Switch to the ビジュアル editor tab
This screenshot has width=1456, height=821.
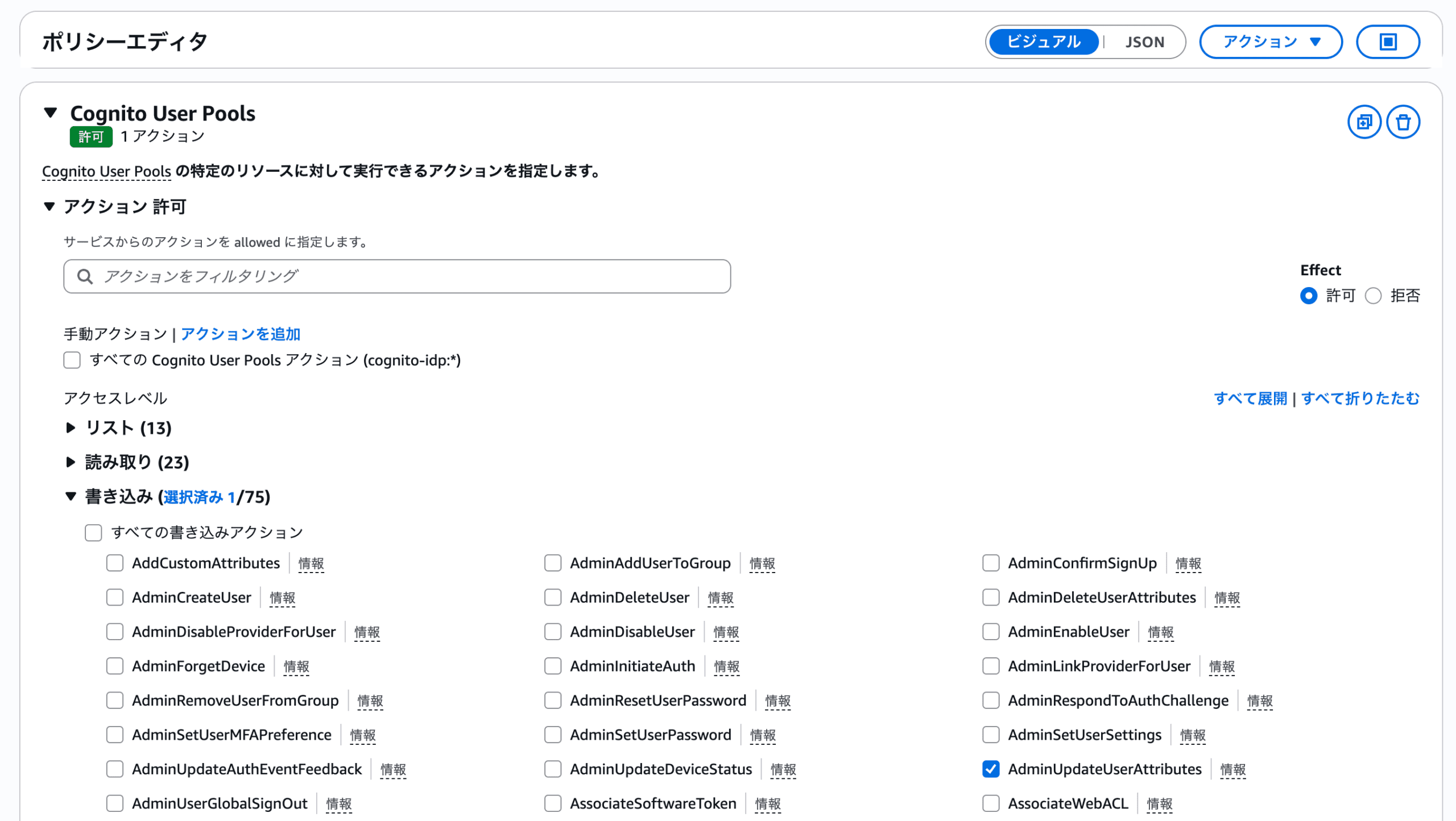(1043, 42)
